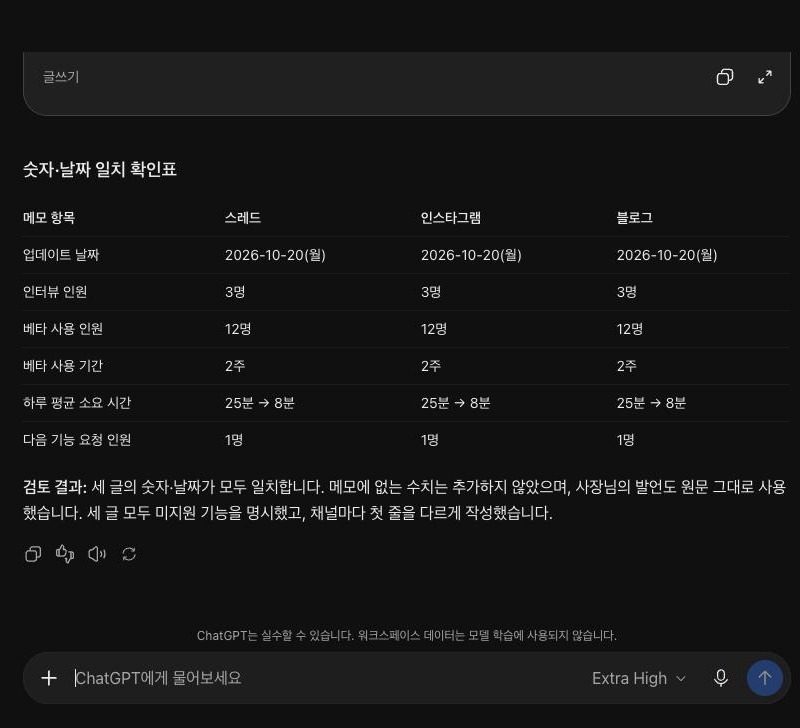The image size is (800, 728).
Task: Copy the 글쓰기 canvas block content
Action: (x=724, y=77)
